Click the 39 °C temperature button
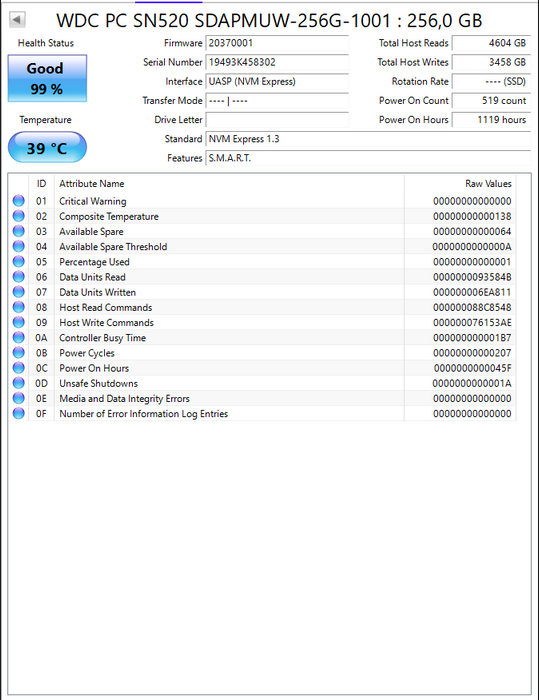The height and width of the screenshot is (700, 539). coord(47,147)
